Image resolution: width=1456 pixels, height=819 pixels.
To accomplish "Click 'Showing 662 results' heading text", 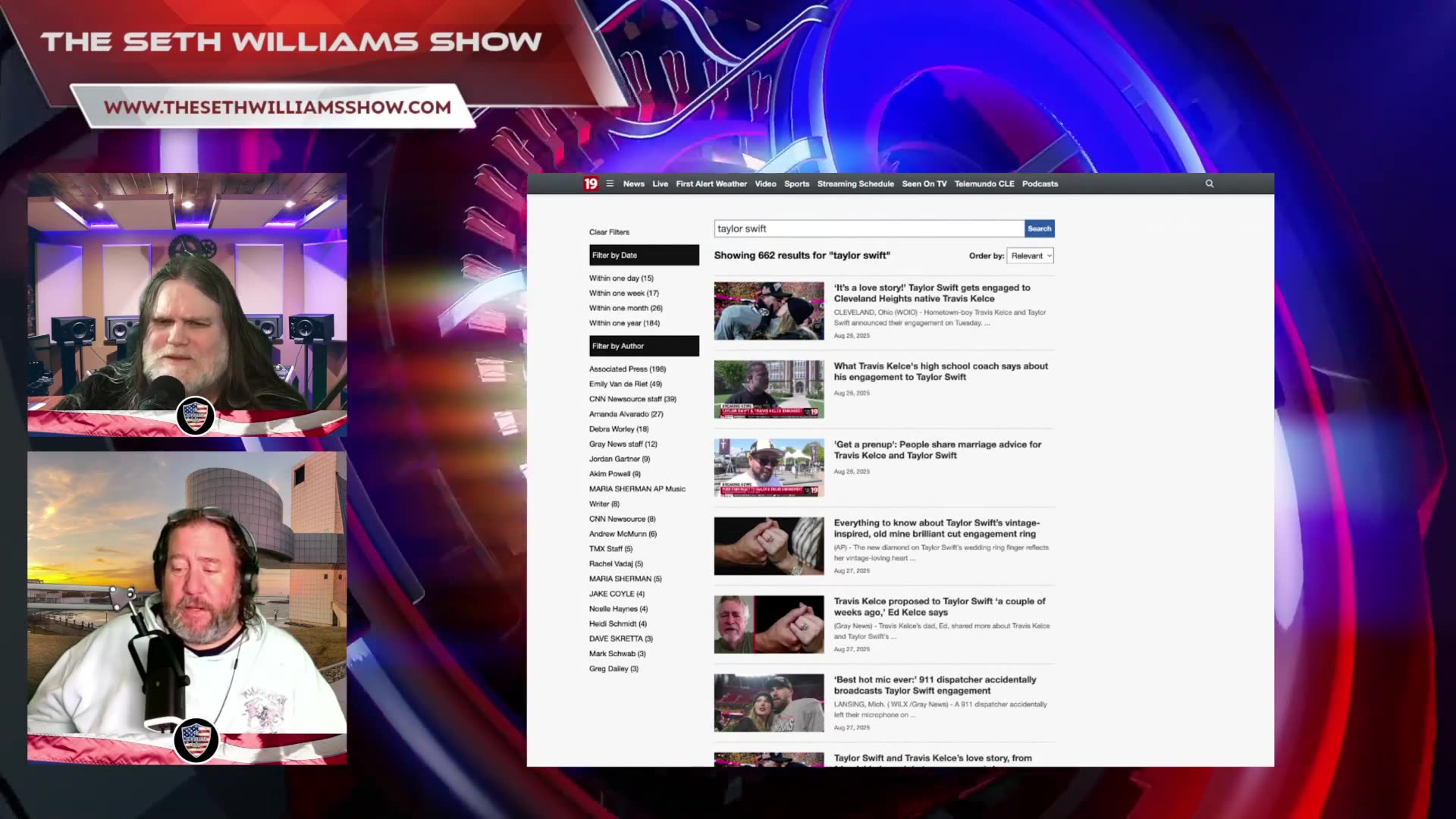I will pyautogui.click(x=802, y=256).
